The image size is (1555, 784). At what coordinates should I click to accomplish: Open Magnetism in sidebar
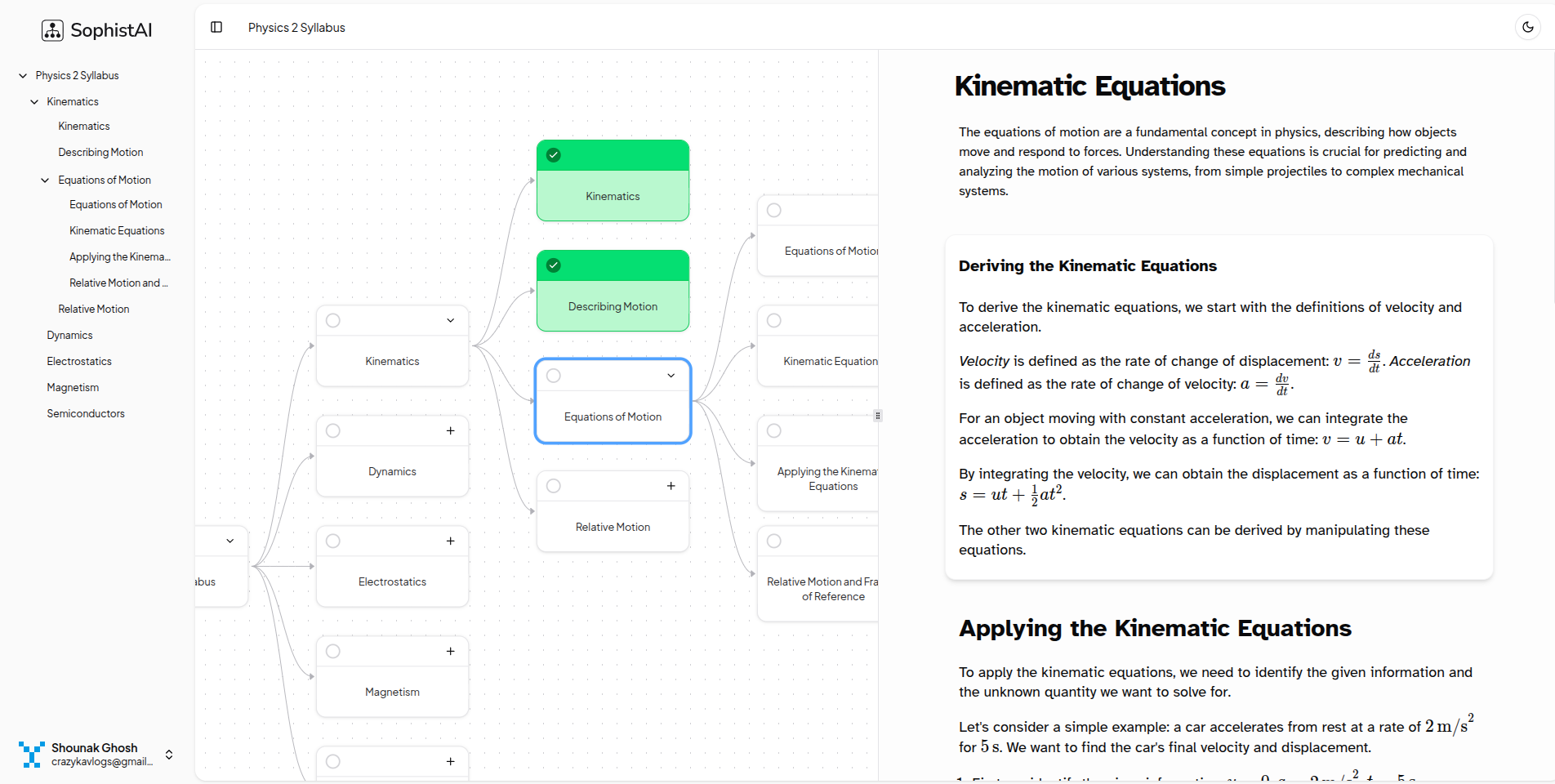pyautogui.click(x=73, y=388)
